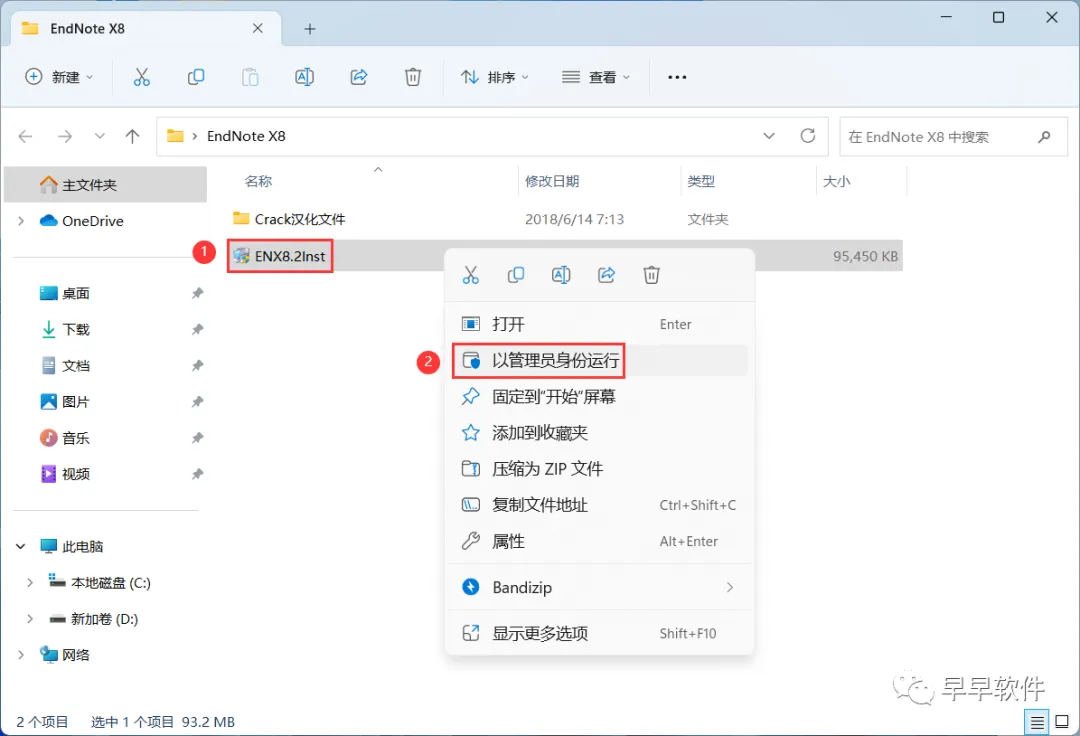This screenshot has height=736, width=1080.
Task: Click the Share icon in the context menu
Action: pos(606,275)
